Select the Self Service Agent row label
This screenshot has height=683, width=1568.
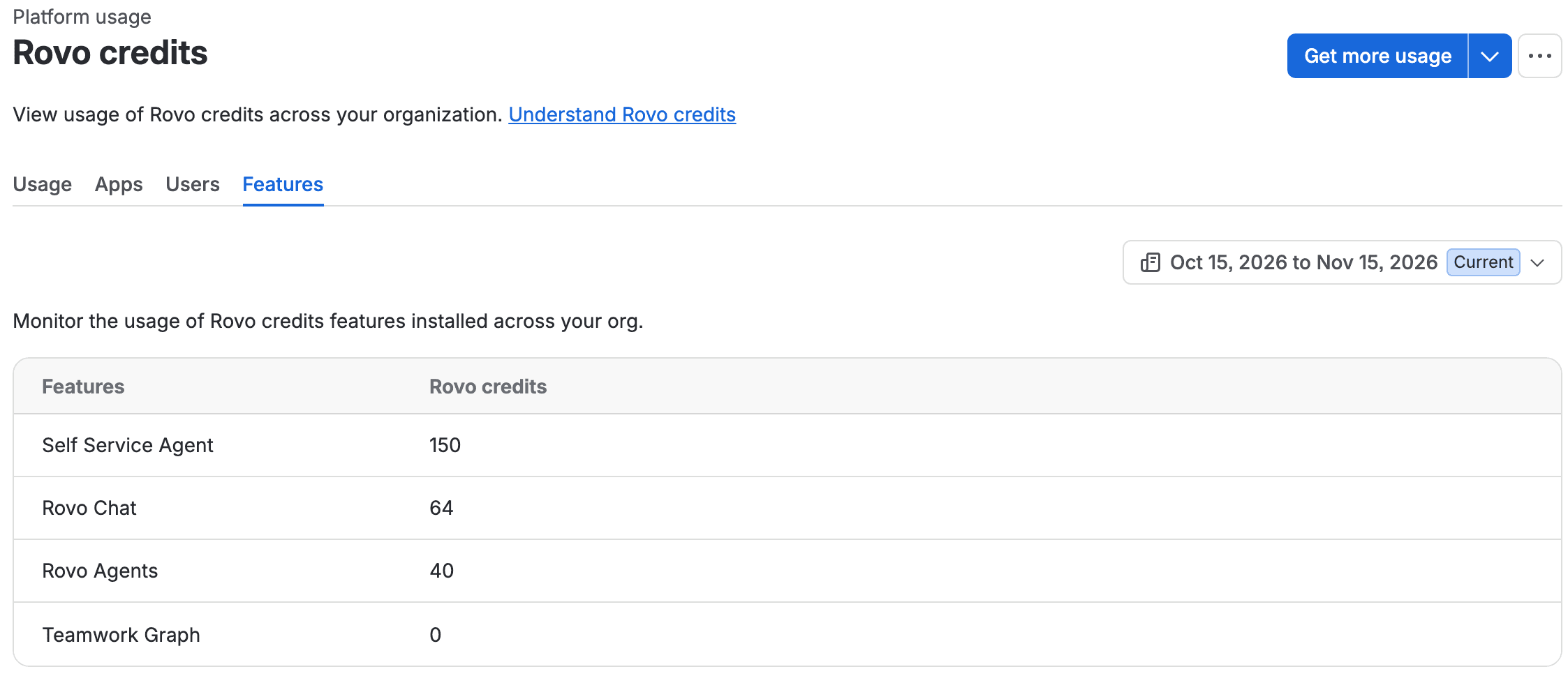pos(128,445)
